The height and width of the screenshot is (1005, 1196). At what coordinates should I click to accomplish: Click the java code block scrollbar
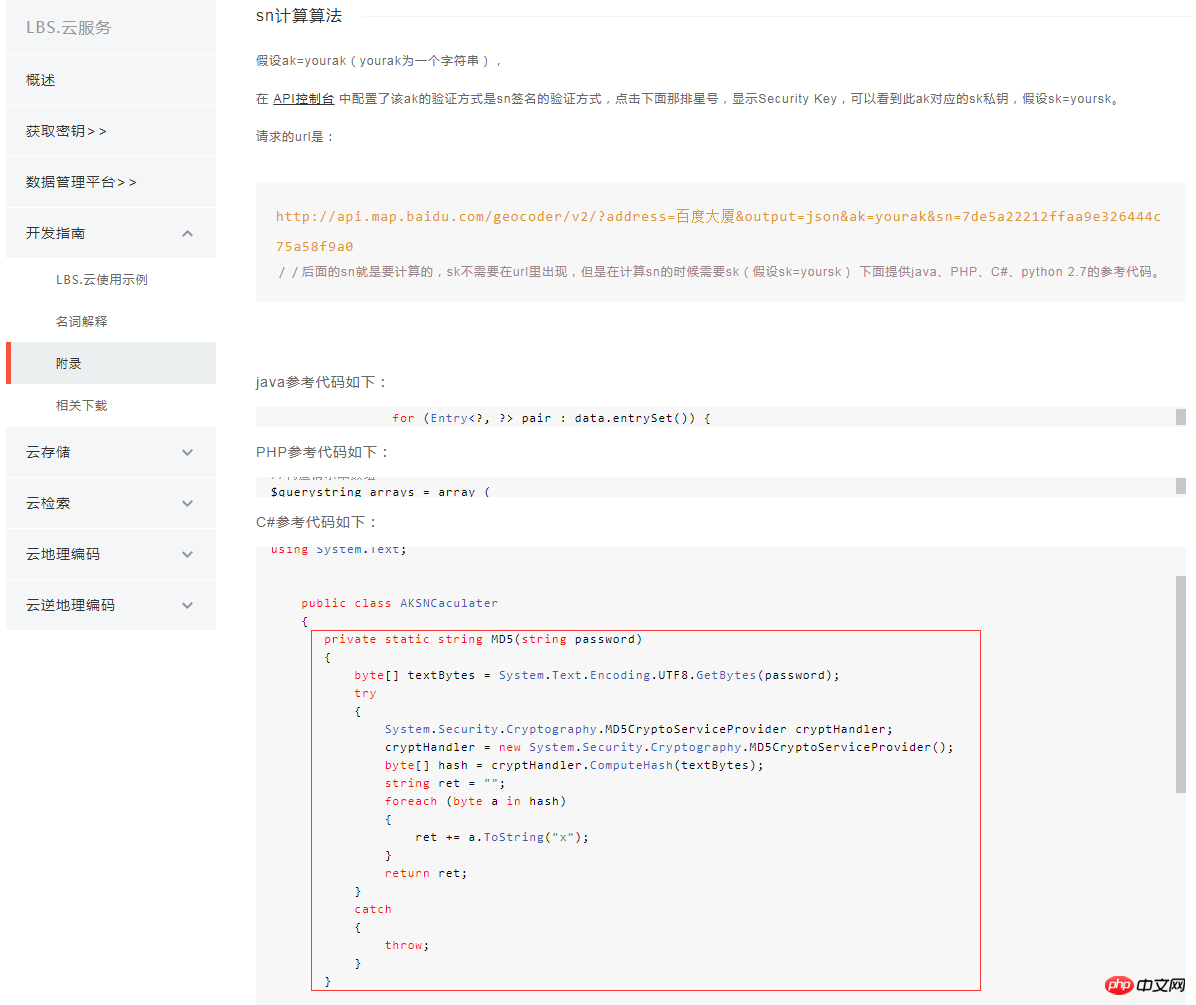tap(1181, 417)
